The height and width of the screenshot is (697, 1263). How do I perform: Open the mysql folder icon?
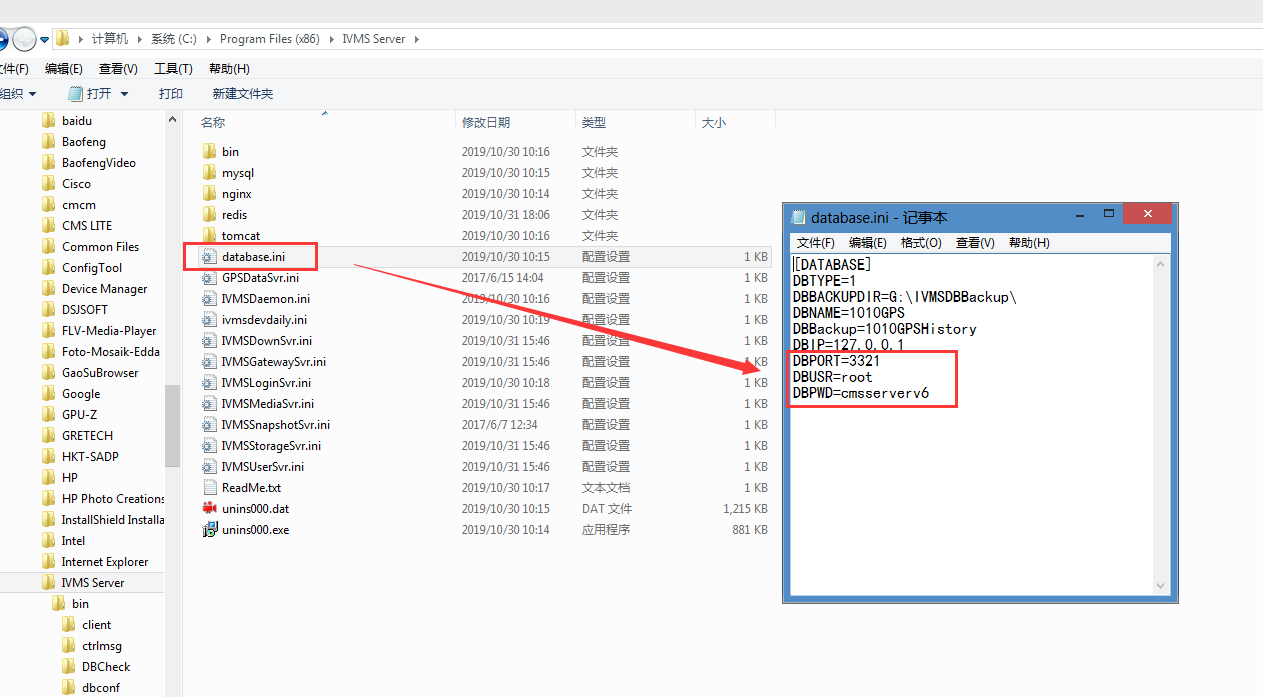[209, 172]
